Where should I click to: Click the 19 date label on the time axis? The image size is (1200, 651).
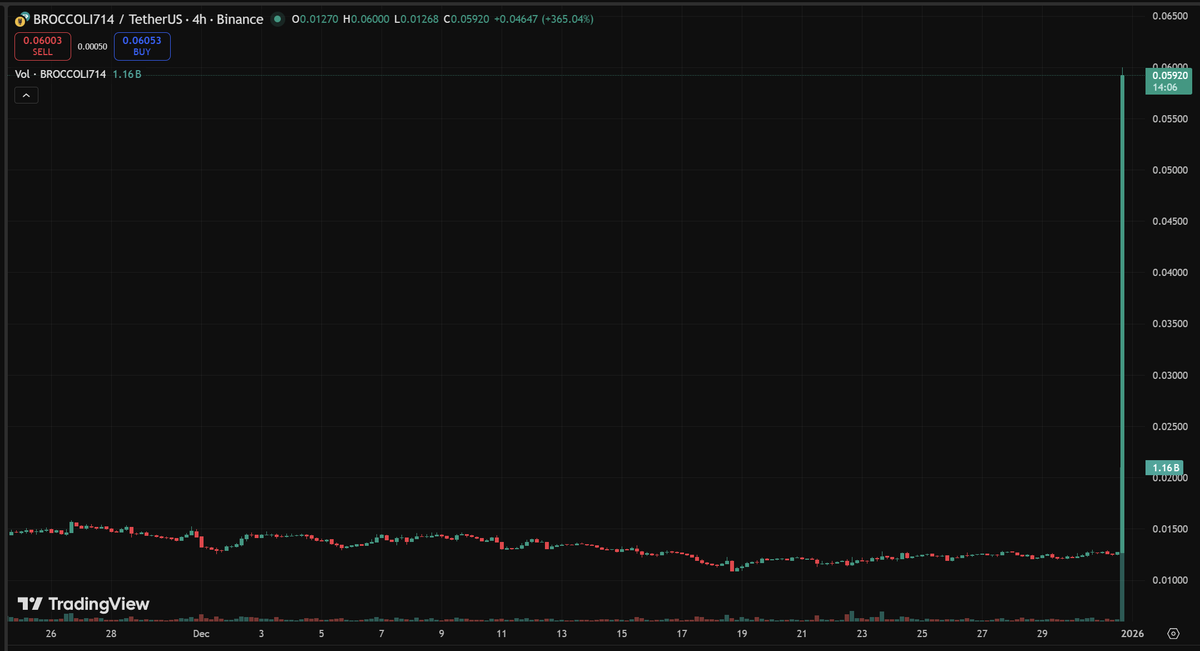(x=742, y=634)
